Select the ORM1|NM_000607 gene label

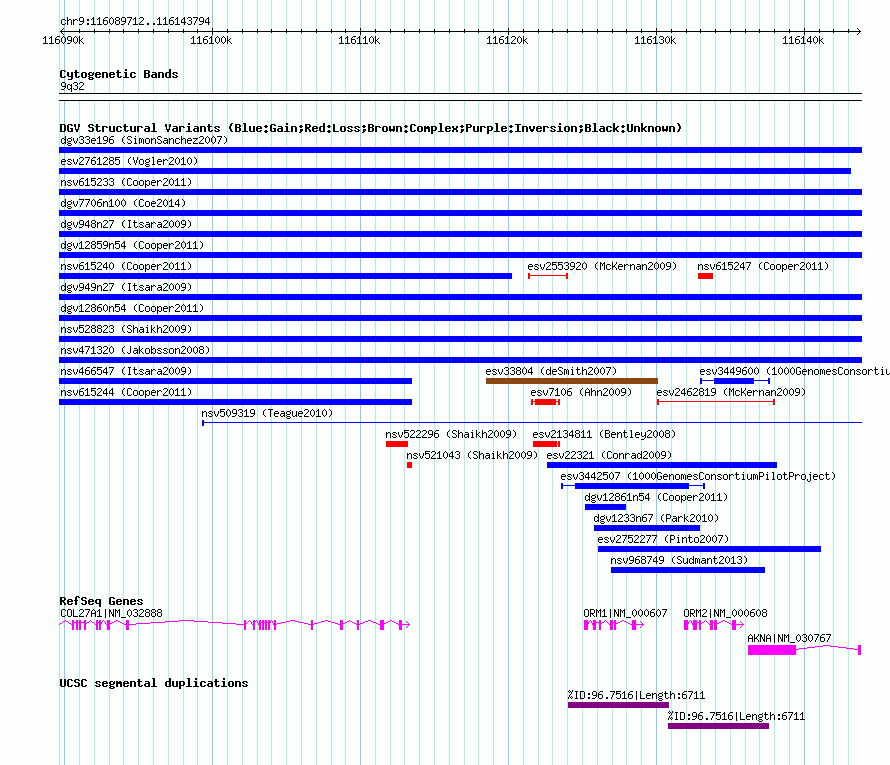tap(625, 613)
